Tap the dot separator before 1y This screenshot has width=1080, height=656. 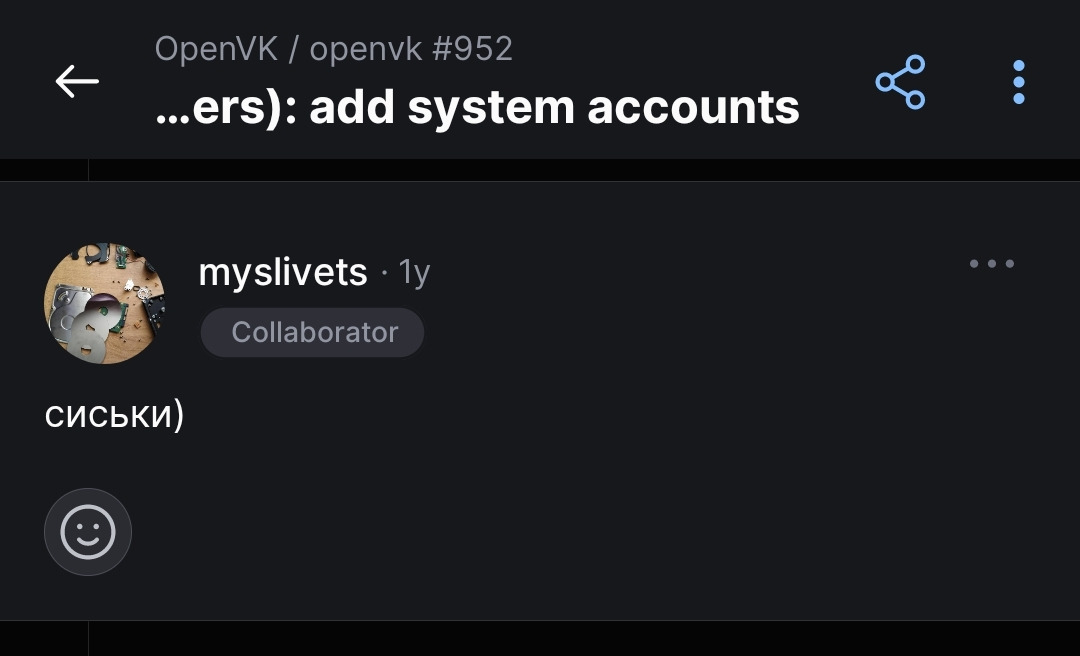[384, 274]
